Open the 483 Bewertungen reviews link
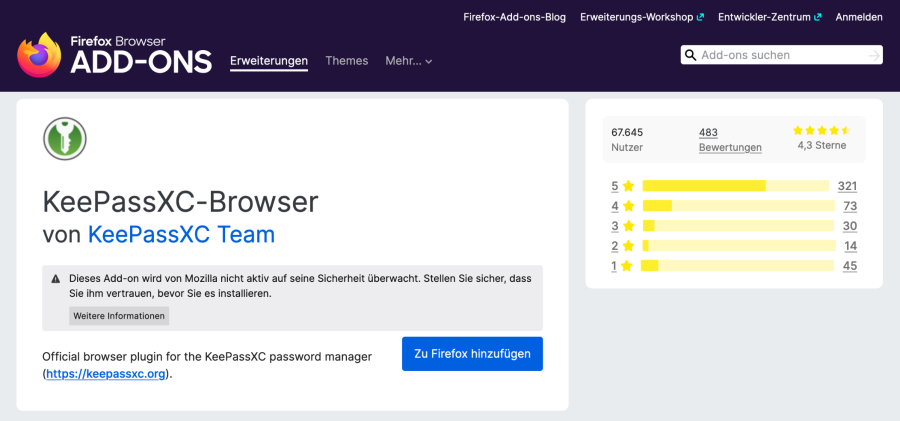900x421 pixels. [729, 140]
